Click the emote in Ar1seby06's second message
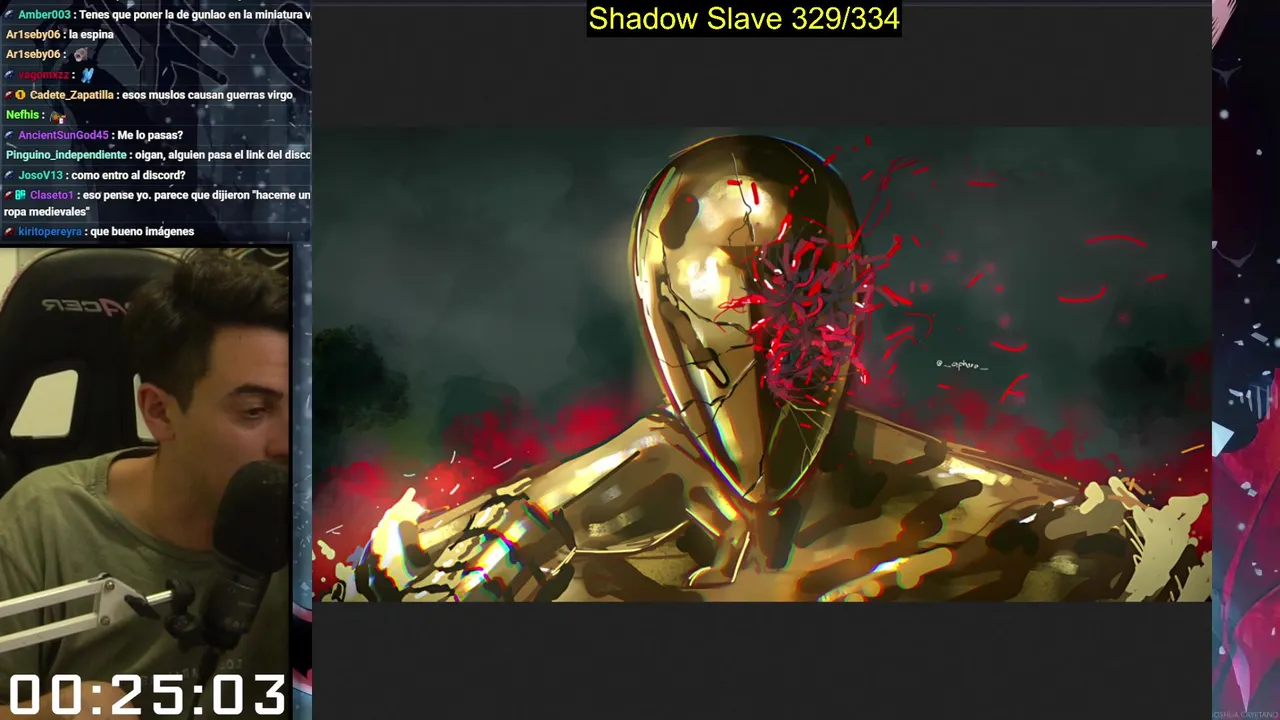This screenshot has width=1280, height=720. pos(80,55)
